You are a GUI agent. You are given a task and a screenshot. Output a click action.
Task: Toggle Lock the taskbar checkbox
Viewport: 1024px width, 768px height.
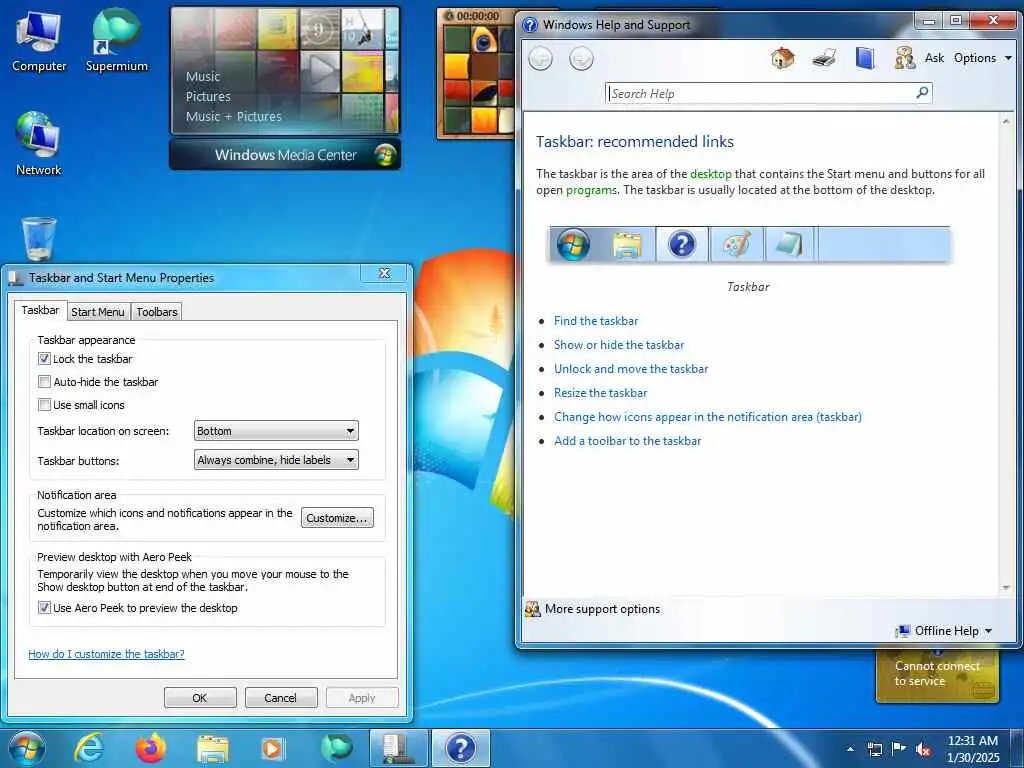44,359
